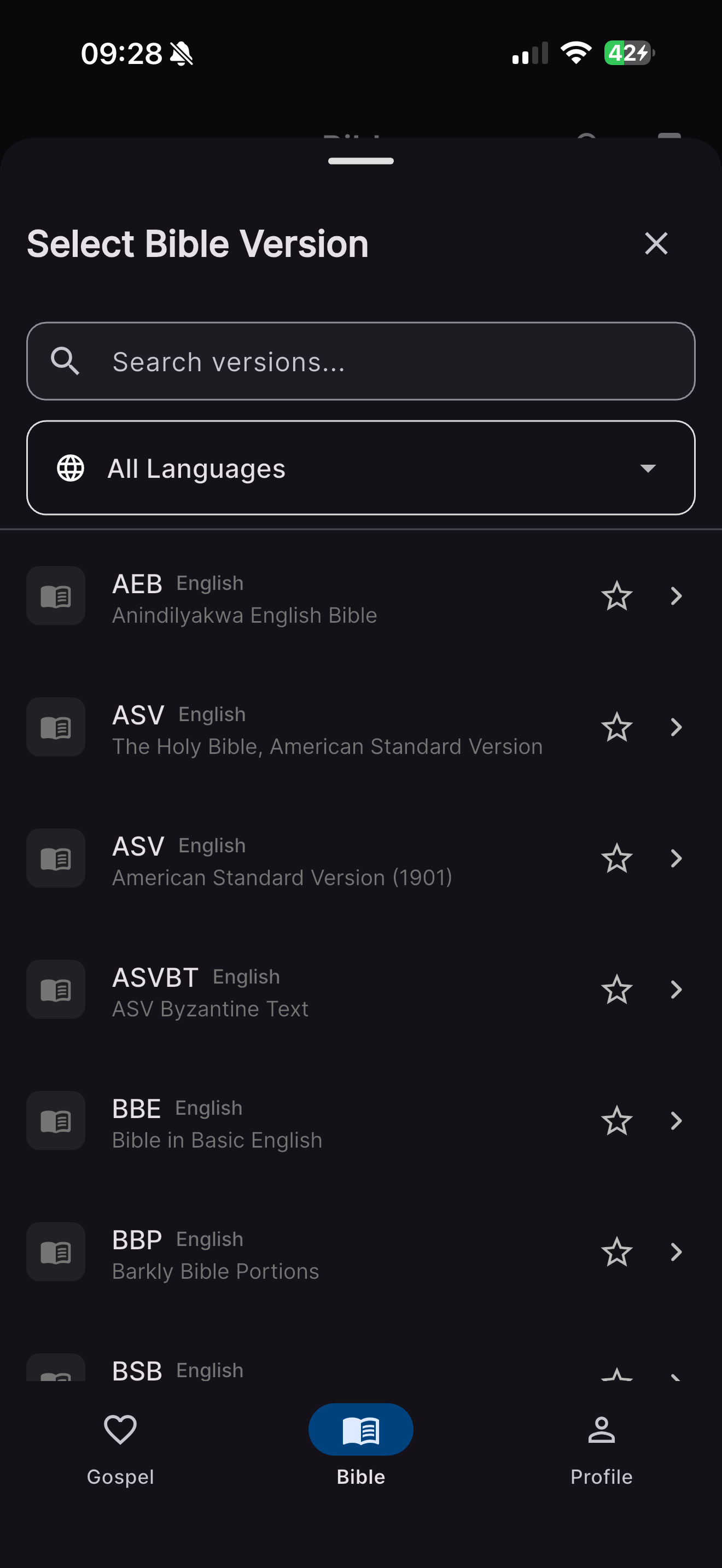Open Barkly Bible Portions chevron arrow

click(676, 1252)
